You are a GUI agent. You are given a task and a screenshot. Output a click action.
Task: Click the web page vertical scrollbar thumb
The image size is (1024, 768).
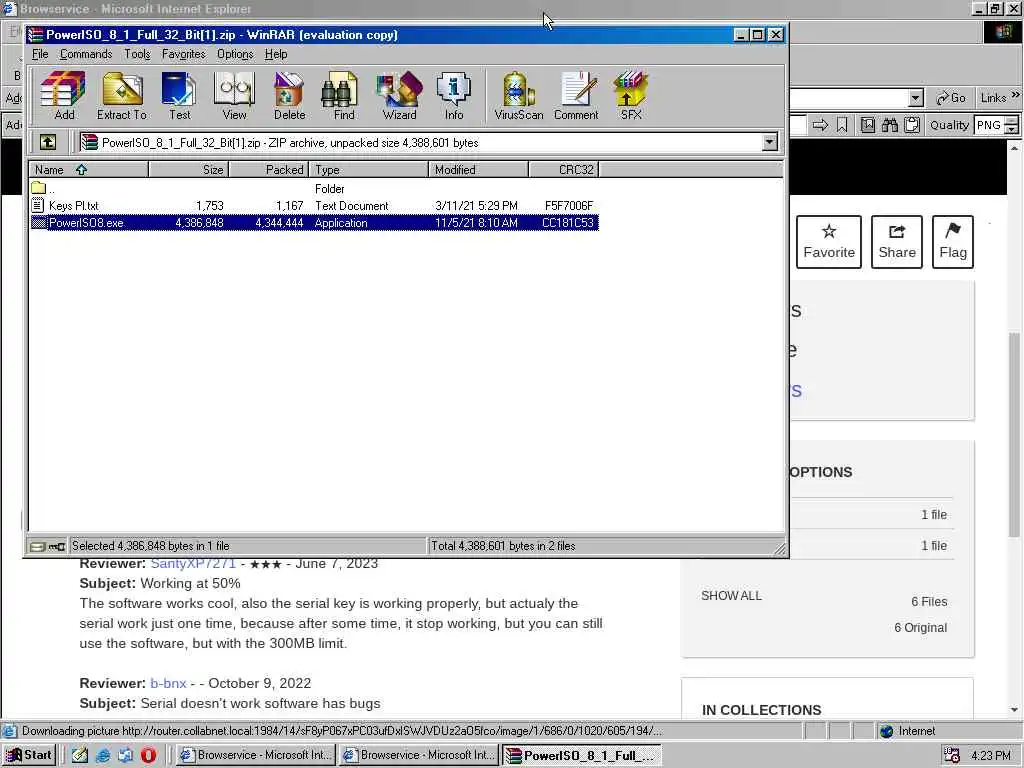click(x=1015, y=436)
